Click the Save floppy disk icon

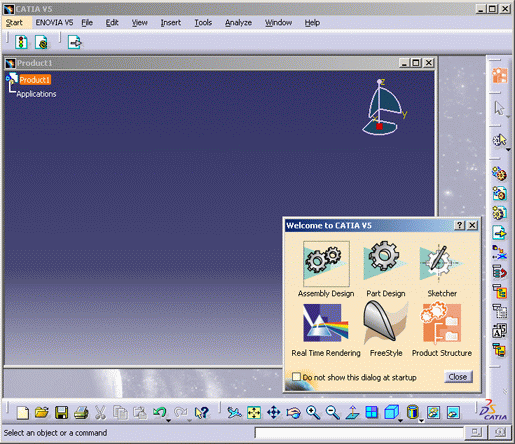[x=62, y=413]
